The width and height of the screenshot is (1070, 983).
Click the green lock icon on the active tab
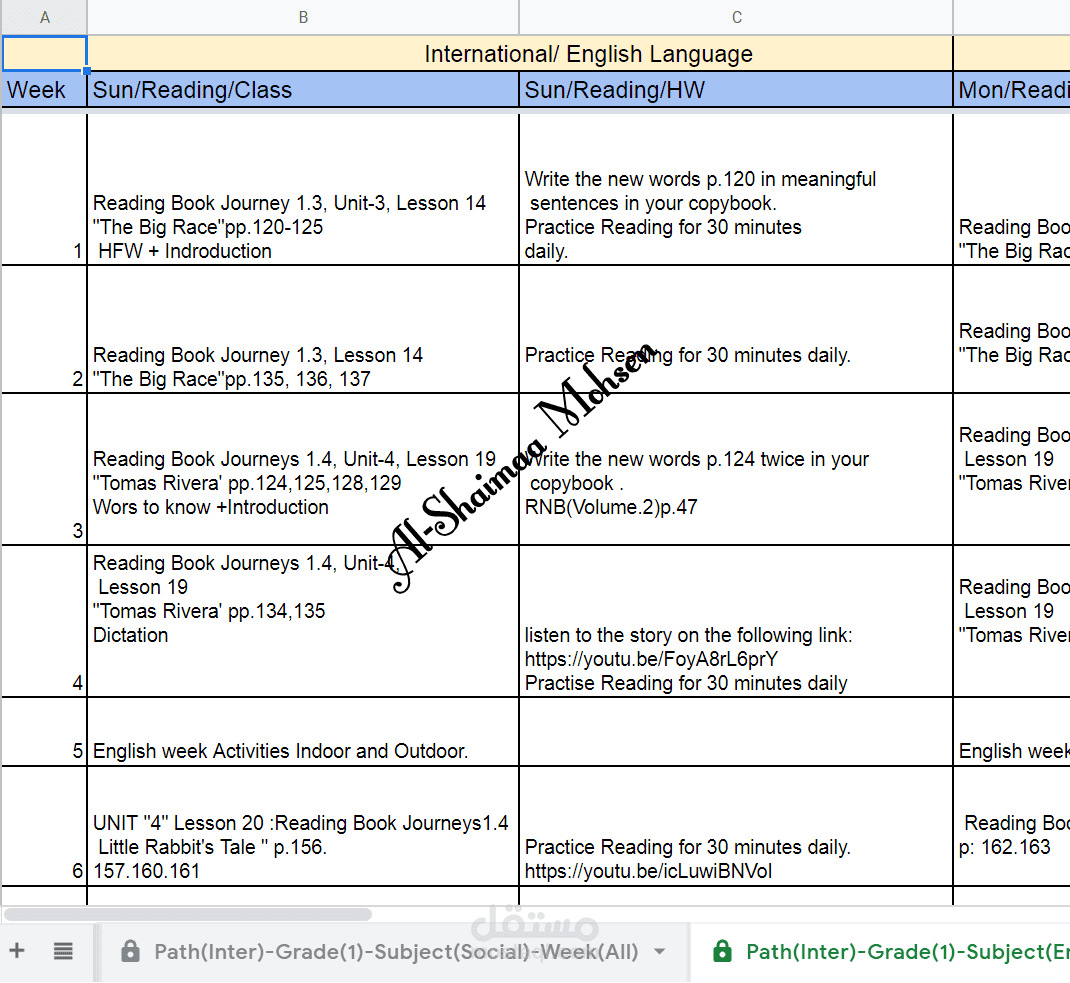722,951
